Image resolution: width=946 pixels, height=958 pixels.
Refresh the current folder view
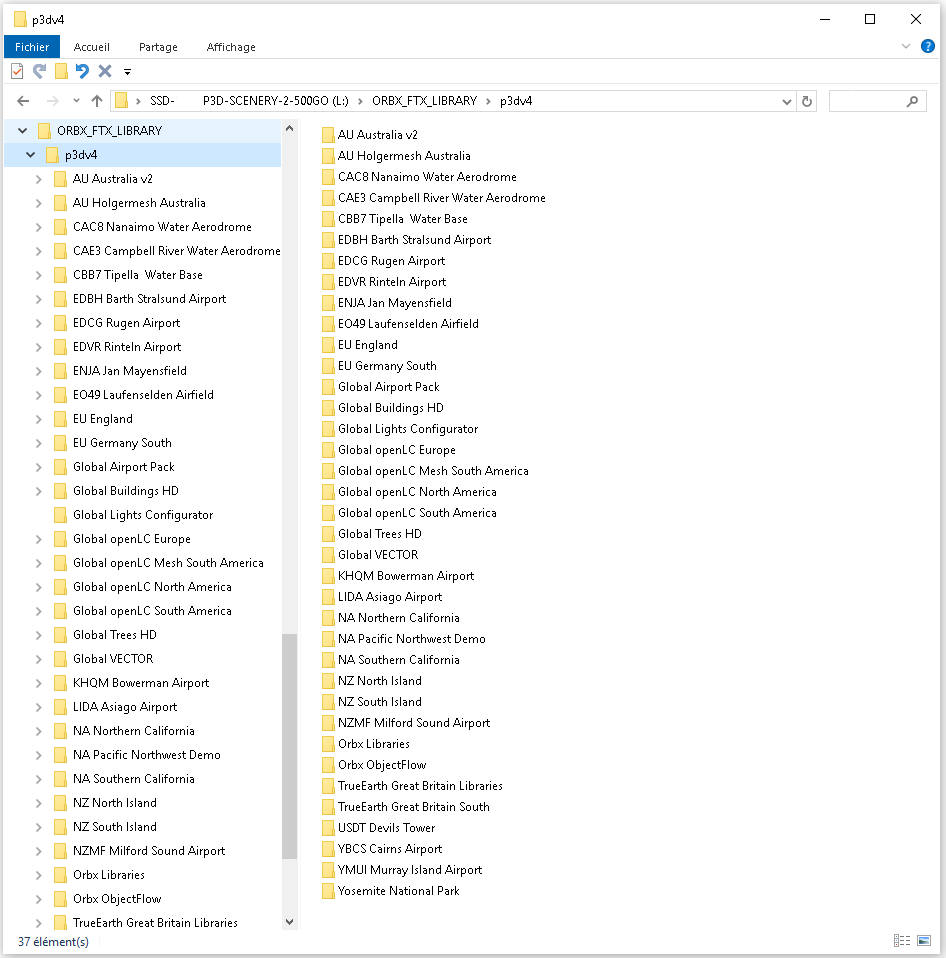click(807, 101)
